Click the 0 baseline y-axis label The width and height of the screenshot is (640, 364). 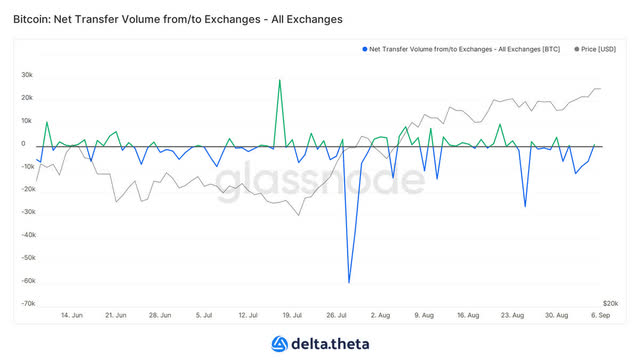pyautogui.click(x=23, y=144)
